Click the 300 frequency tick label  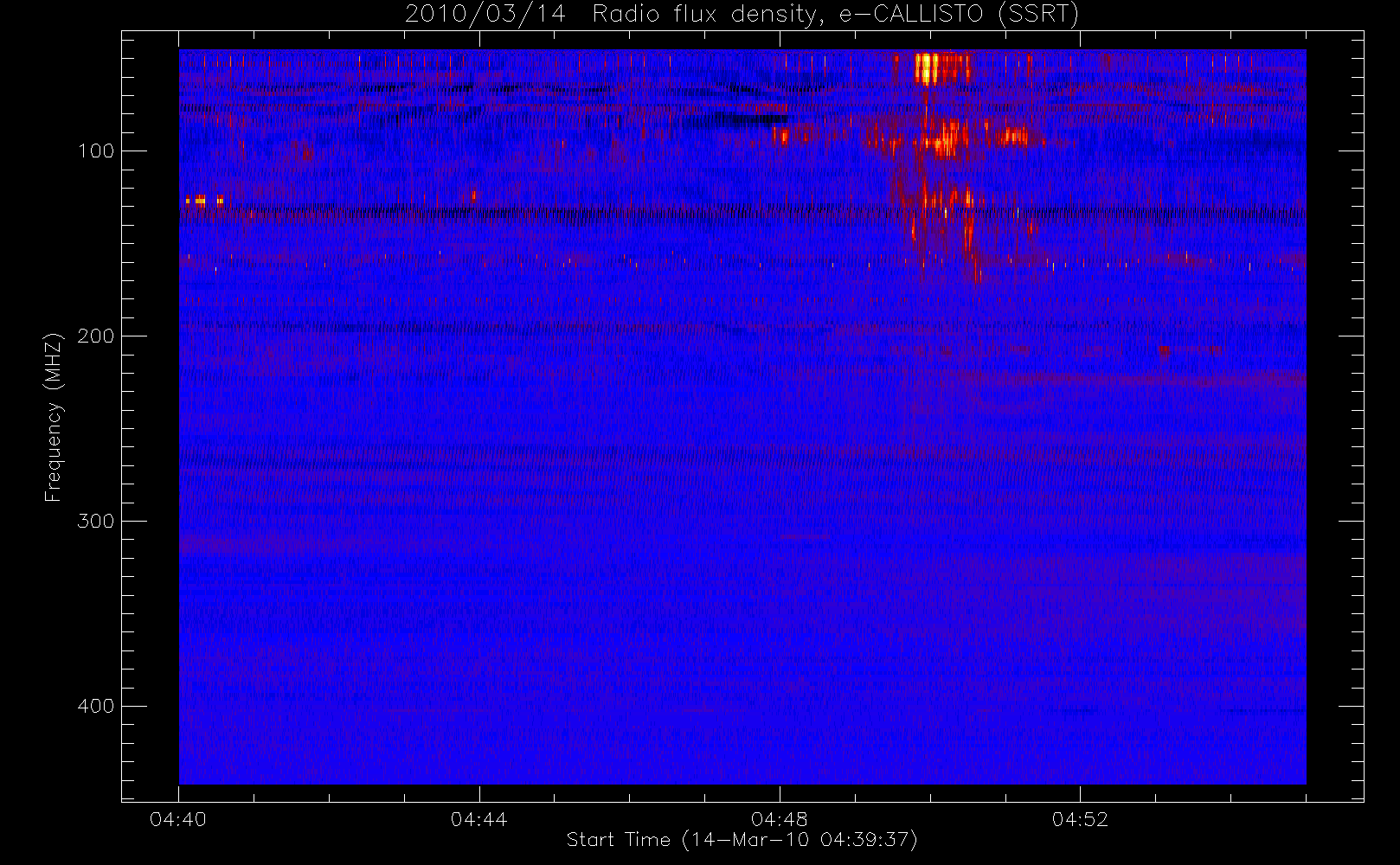click(x=95, y=522)
